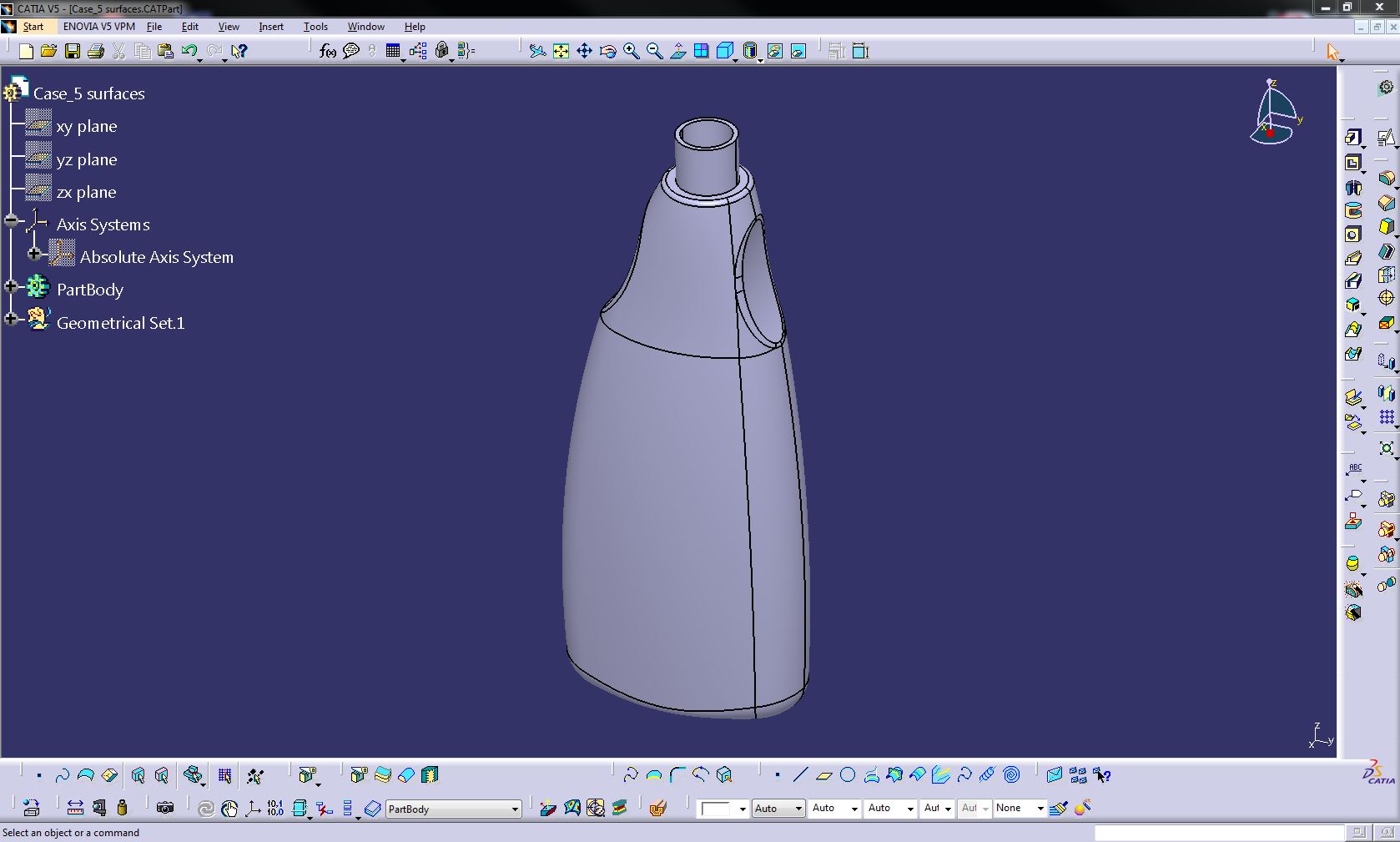1400x842 pixels.
Task: Click the Zoom Out magnifier
Action: (655, 52)
